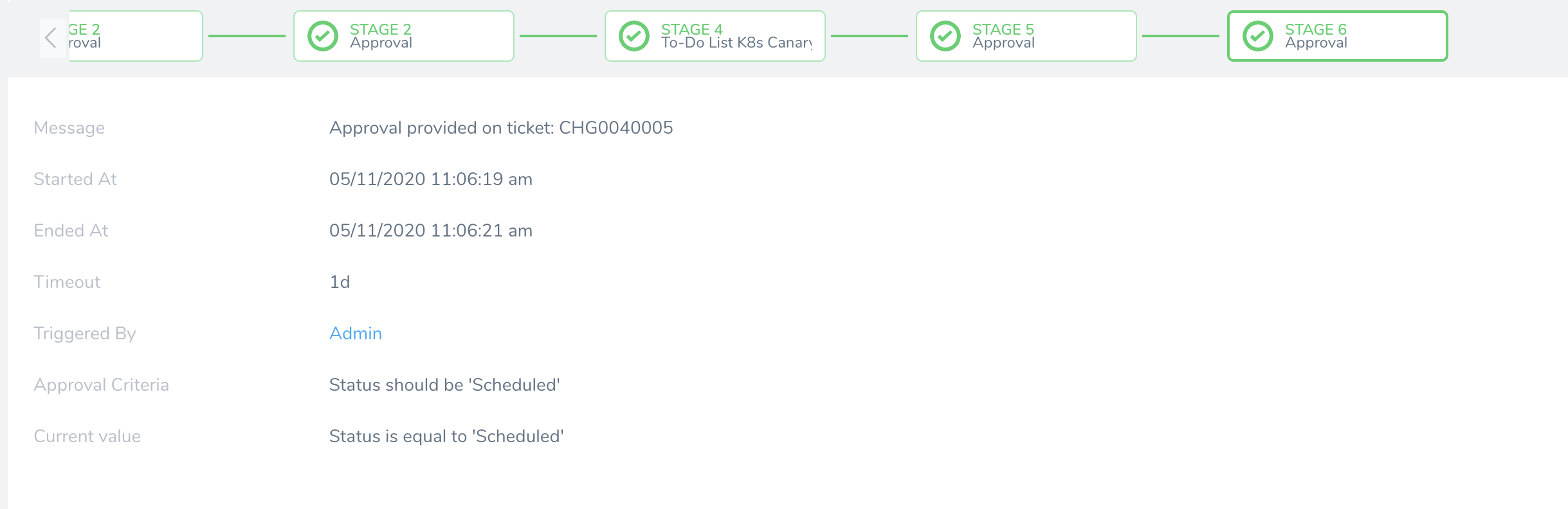The height and width of the screenshot is (509, 1568).
Task: Click the Triggered By field label
Action: (x=85, y=334)
